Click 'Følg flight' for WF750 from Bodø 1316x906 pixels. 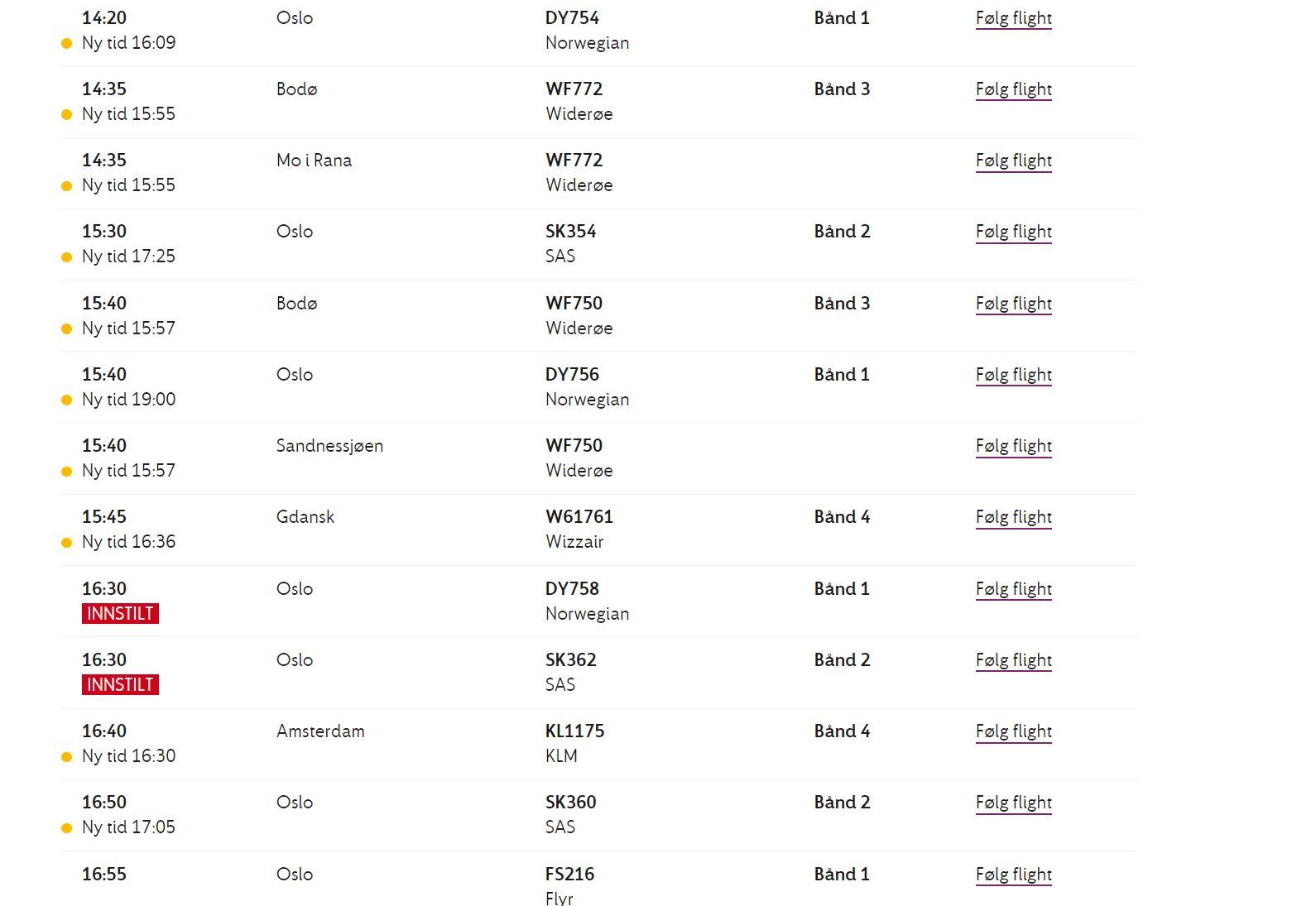pos(1013,304)
